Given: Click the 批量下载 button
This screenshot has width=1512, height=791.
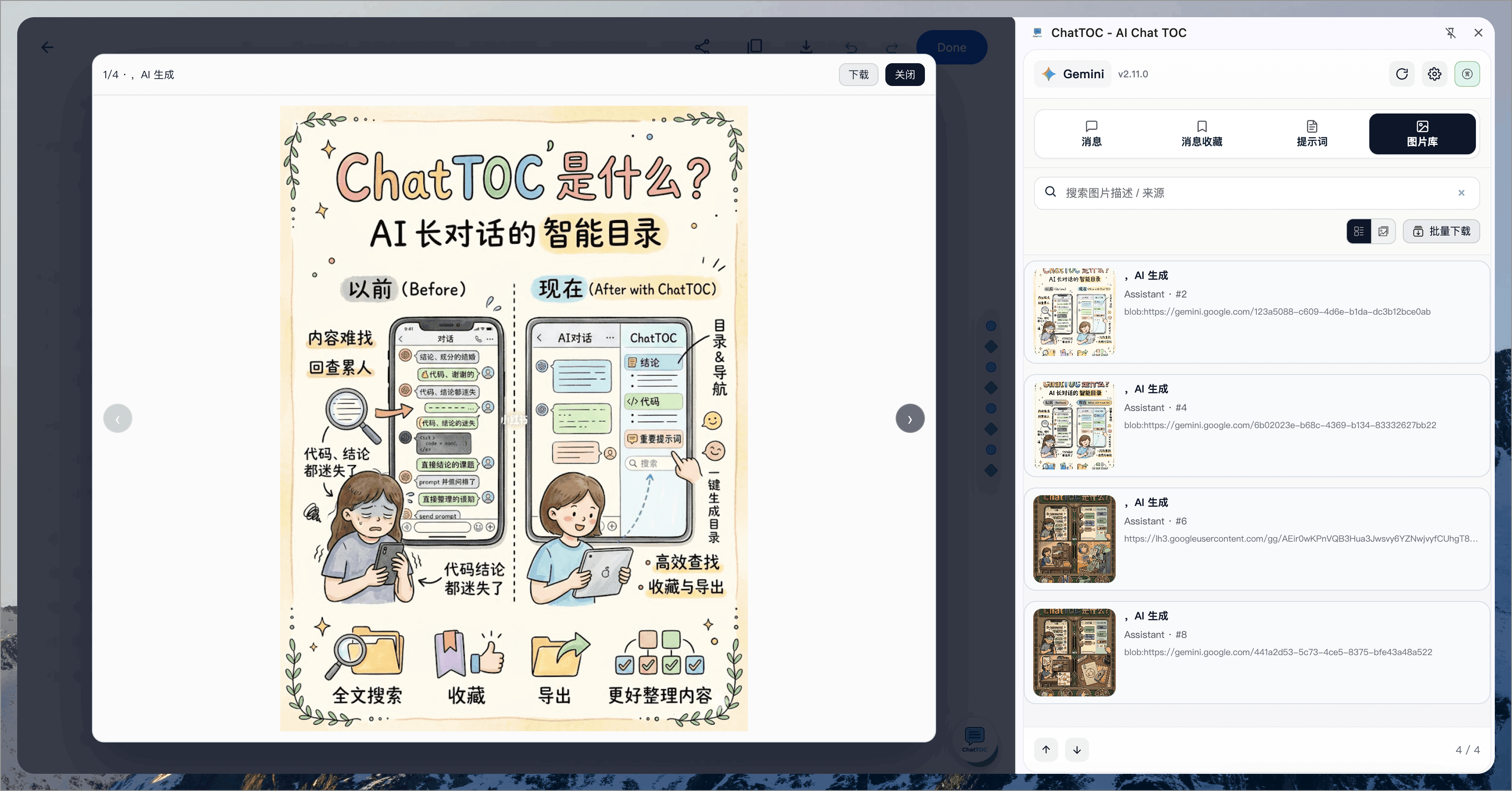Looking at the screenshot, I should click(x=1441, y=231).
